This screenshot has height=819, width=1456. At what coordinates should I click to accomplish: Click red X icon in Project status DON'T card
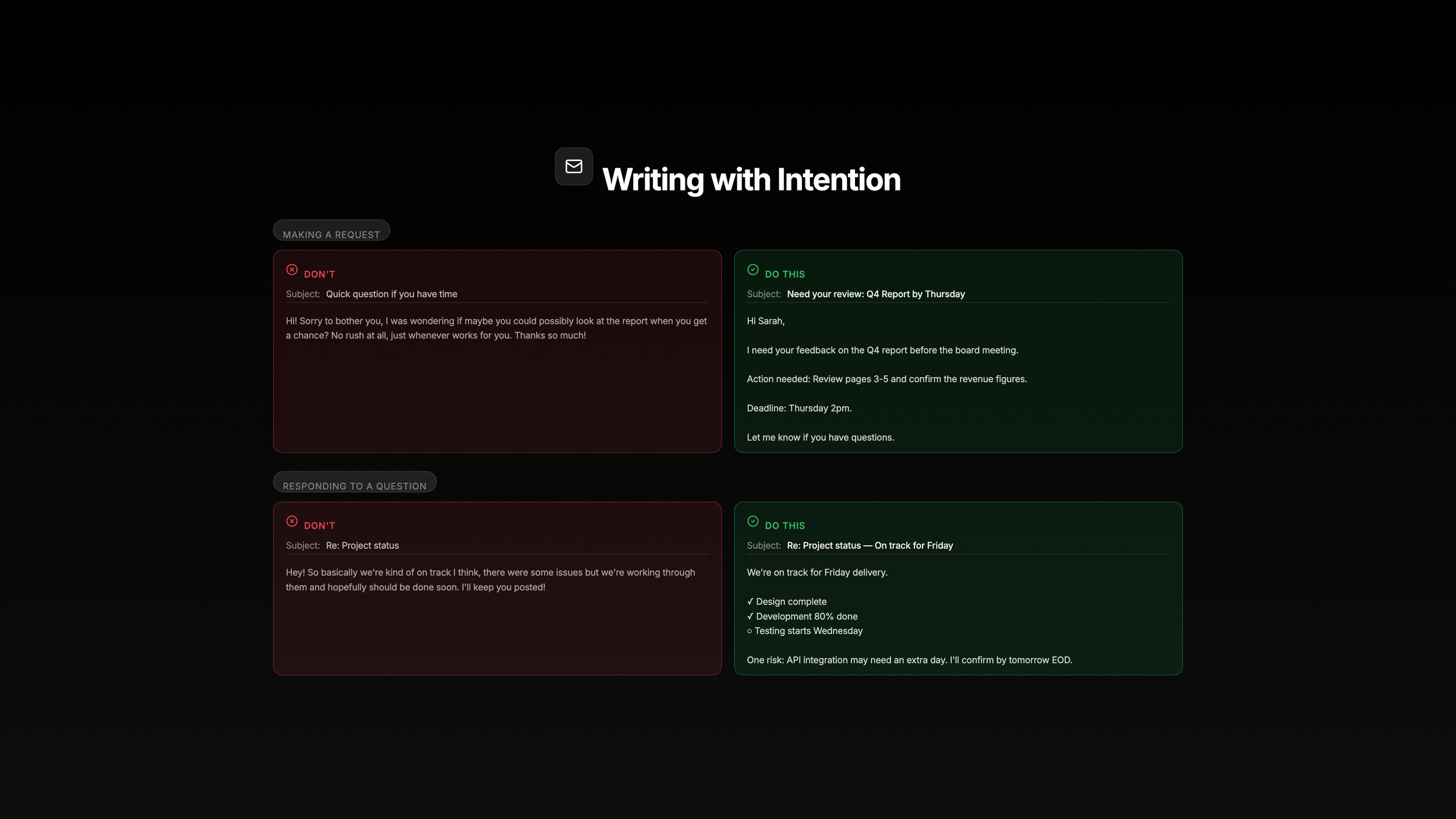tap(292, 521)
